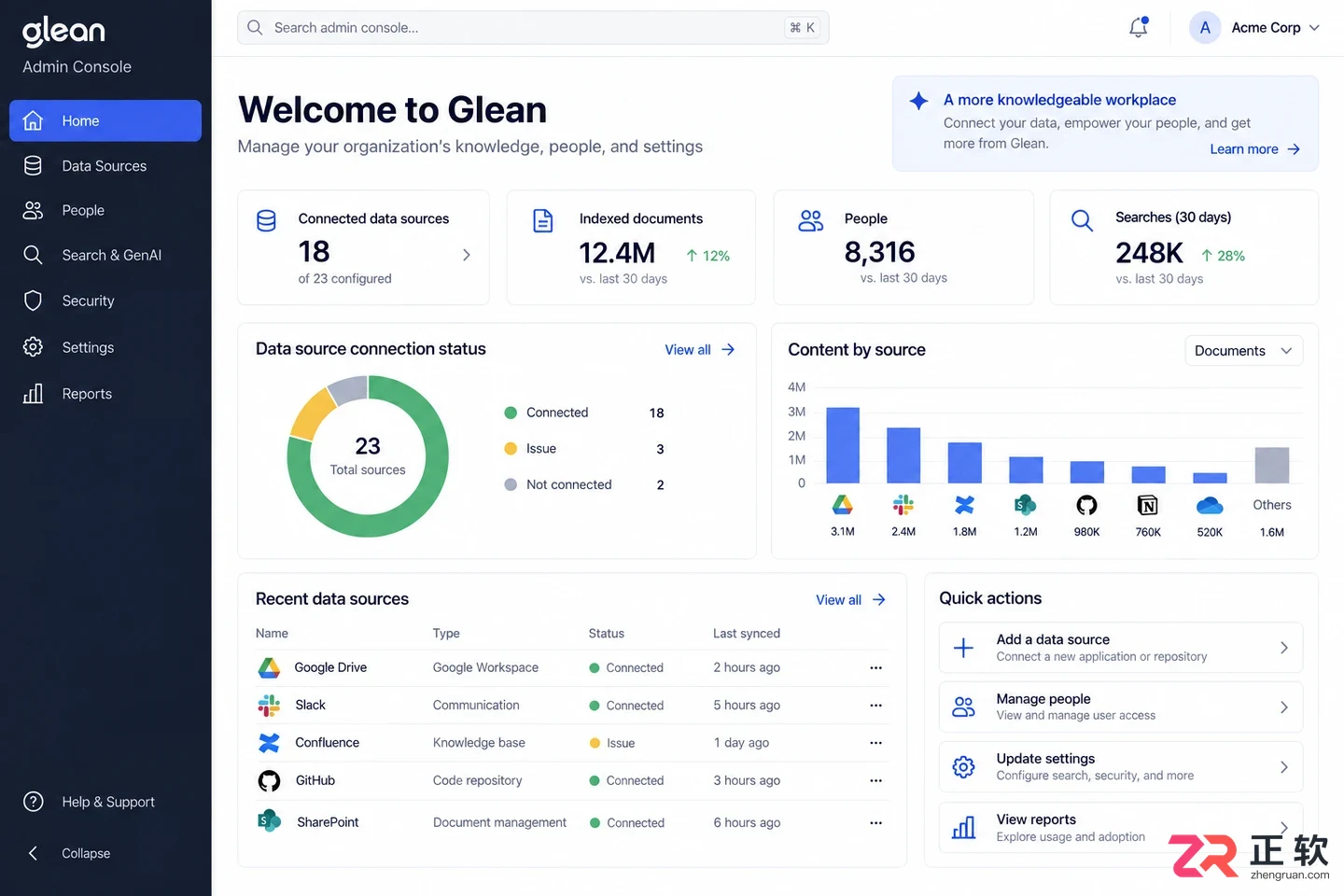Go to Home in the sidebar

(x=105, y=120)
